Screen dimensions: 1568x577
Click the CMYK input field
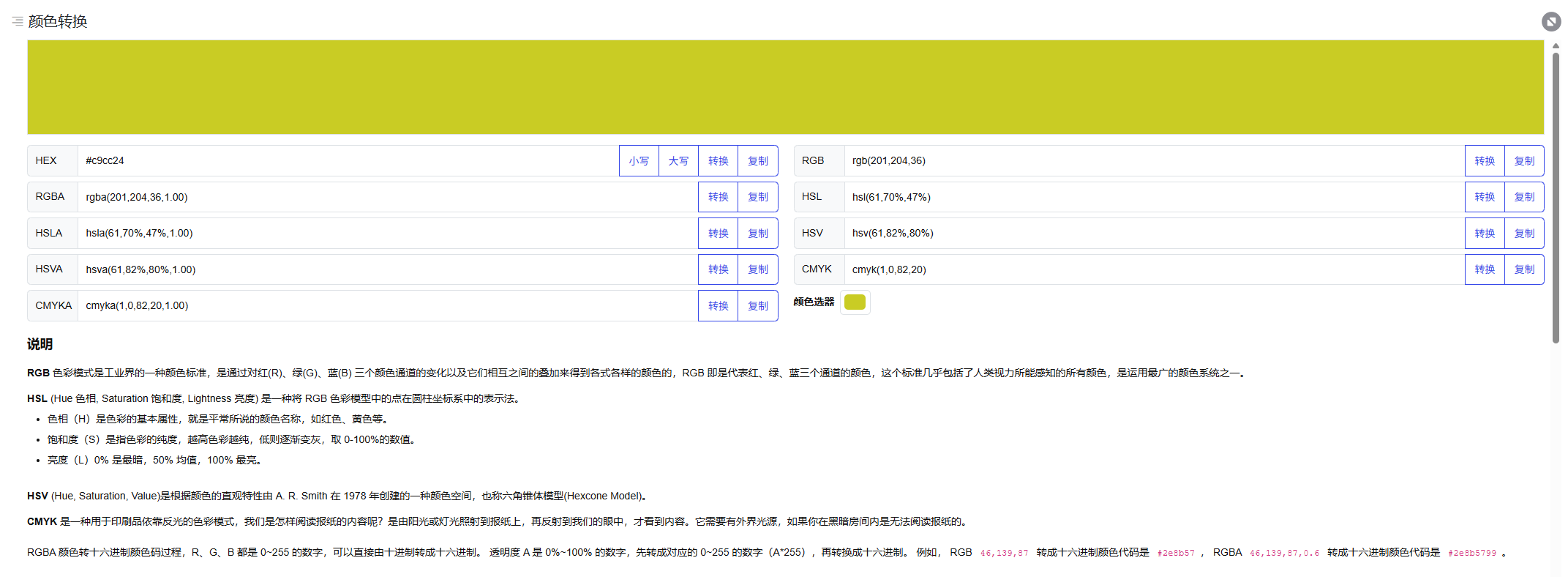coord(1154,269)
